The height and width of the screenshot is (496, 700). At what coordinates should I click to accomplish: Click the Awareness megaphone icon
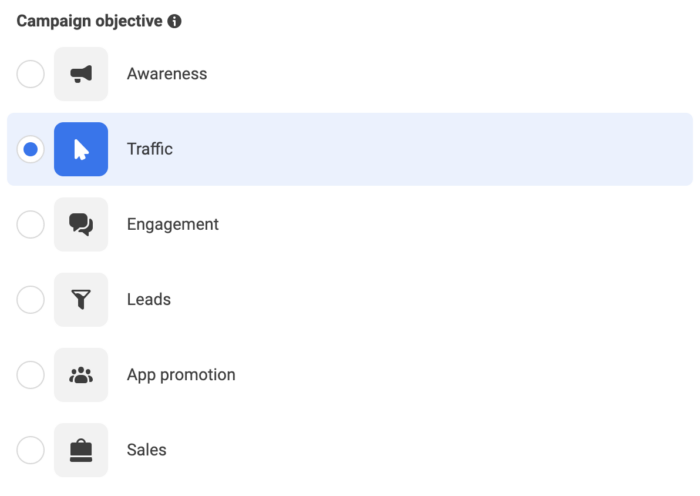pos(81,74)
